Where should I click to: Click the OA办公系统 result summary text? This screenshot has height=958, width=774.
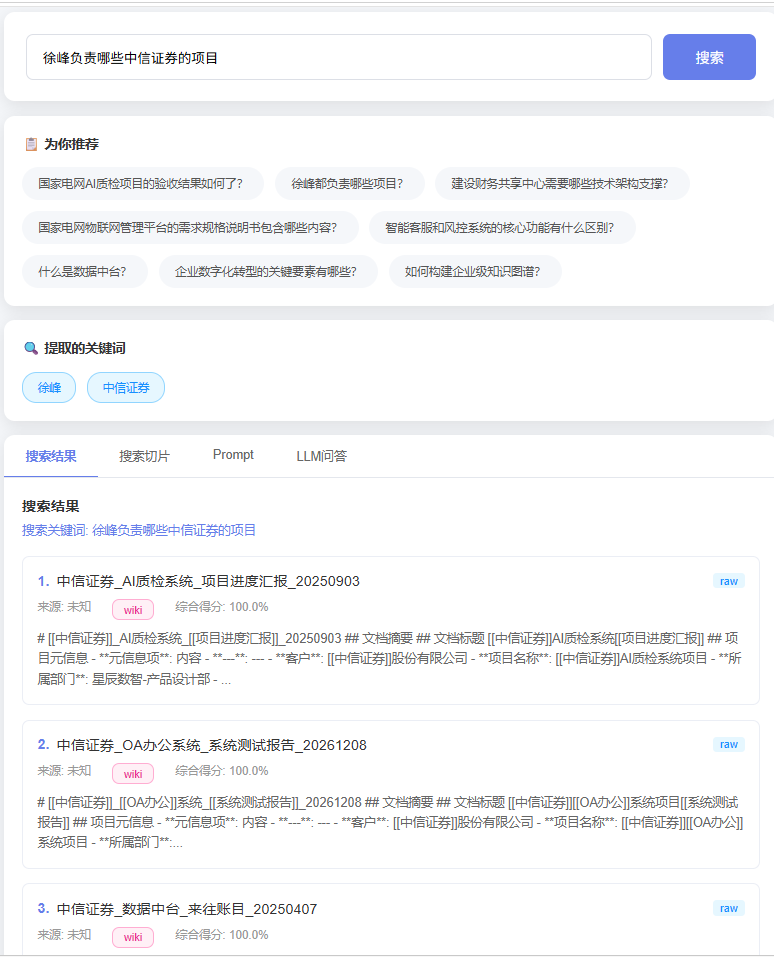[x=390, y=822]
